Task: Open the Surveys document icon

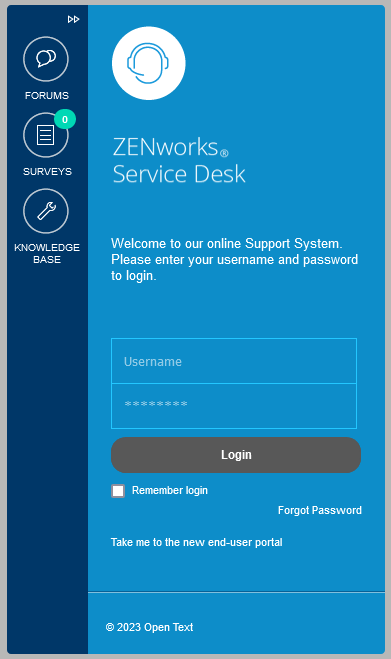Action: 46,135
